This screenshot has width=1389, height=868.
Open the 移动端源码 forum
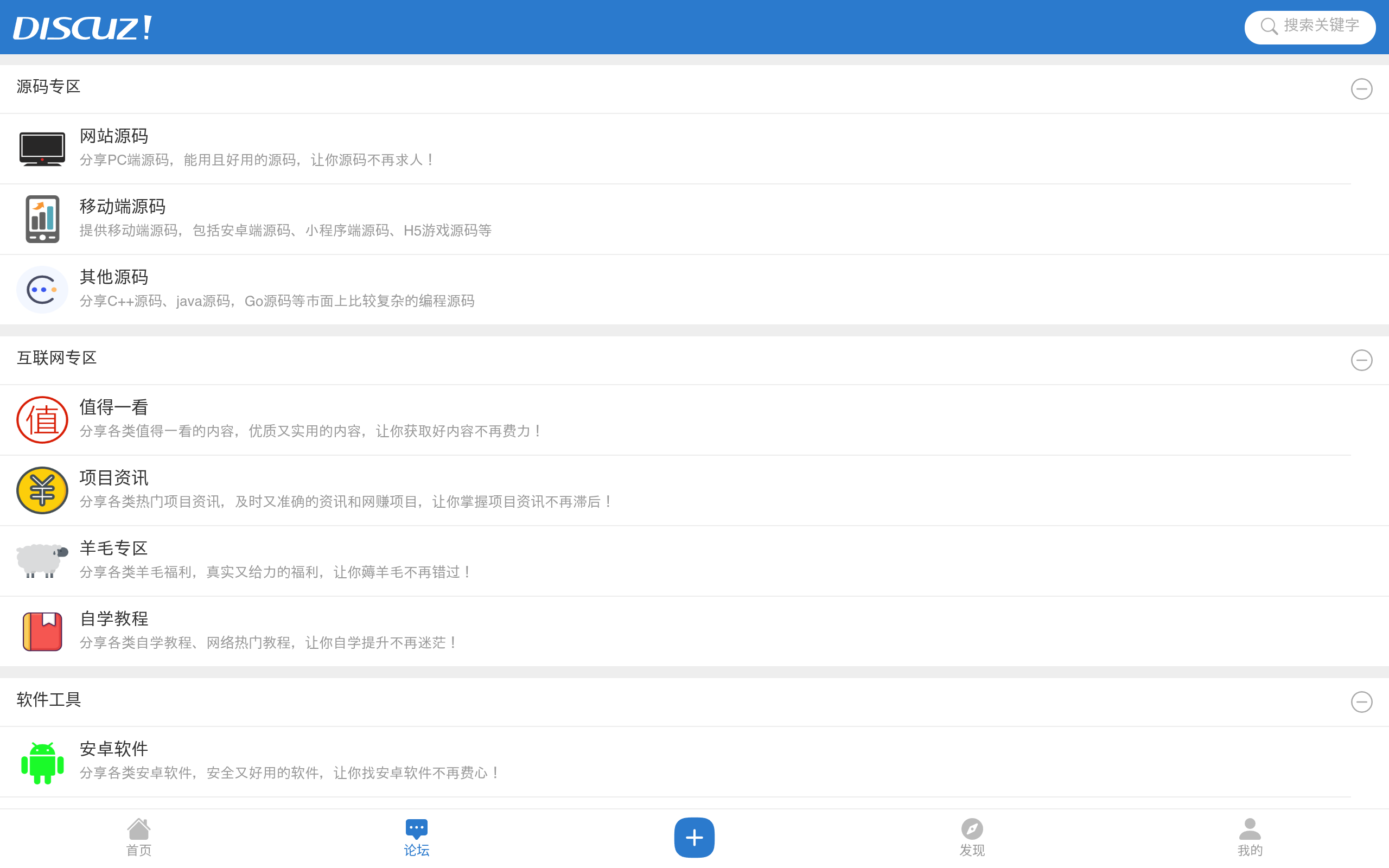click(694, 219)
